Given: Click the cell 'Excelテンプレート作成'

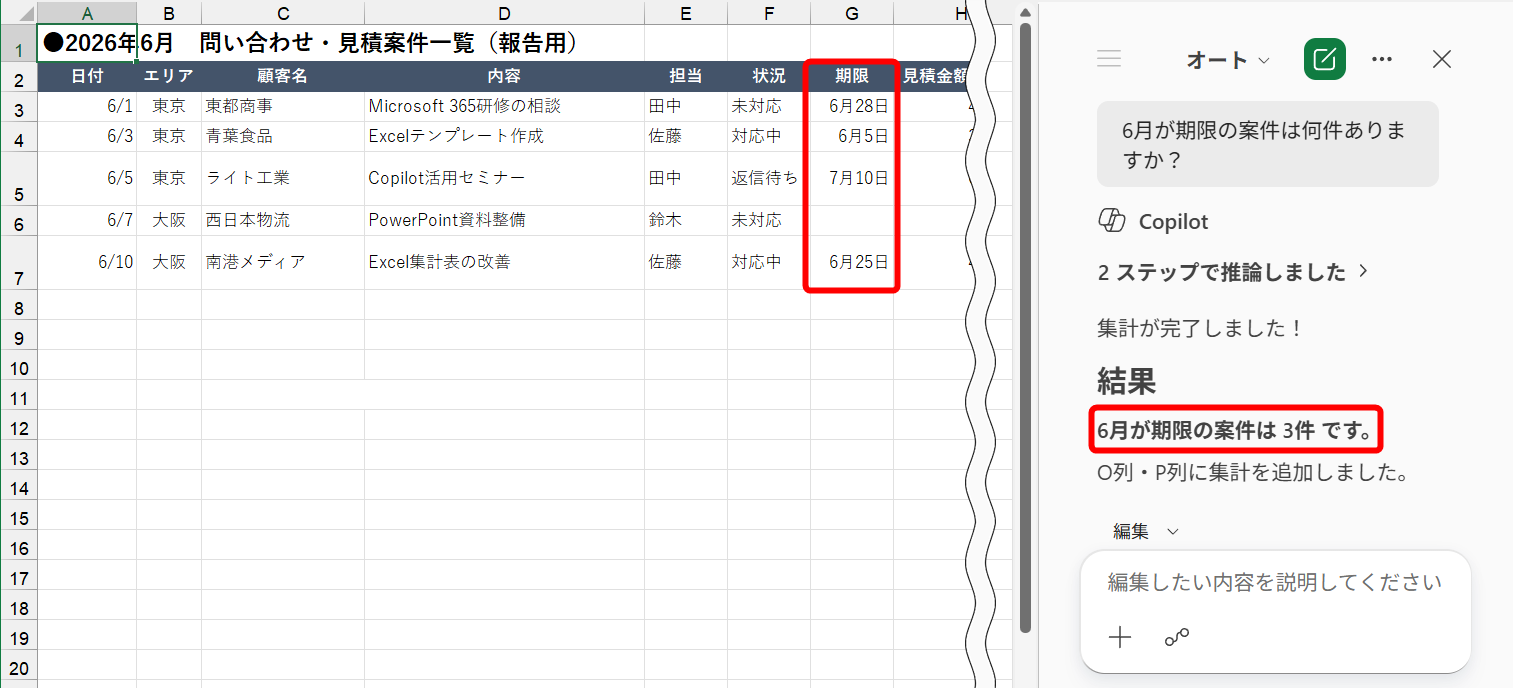Looking at the screenshot, I should coord(504,136).
